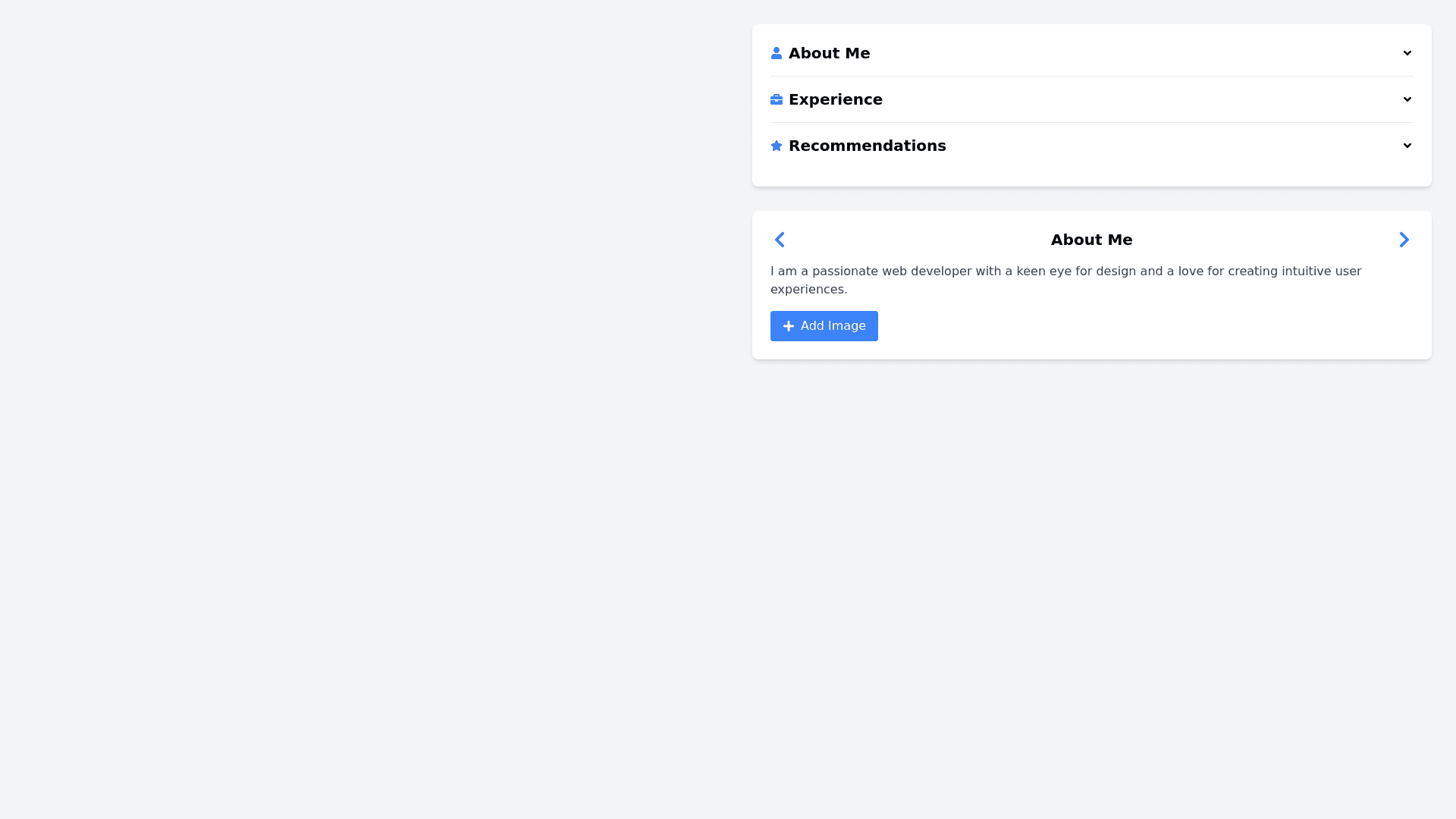Click the word experiences on second line
The height and width of the screenshot is (819, 1456).
click(x=808, y=290)
